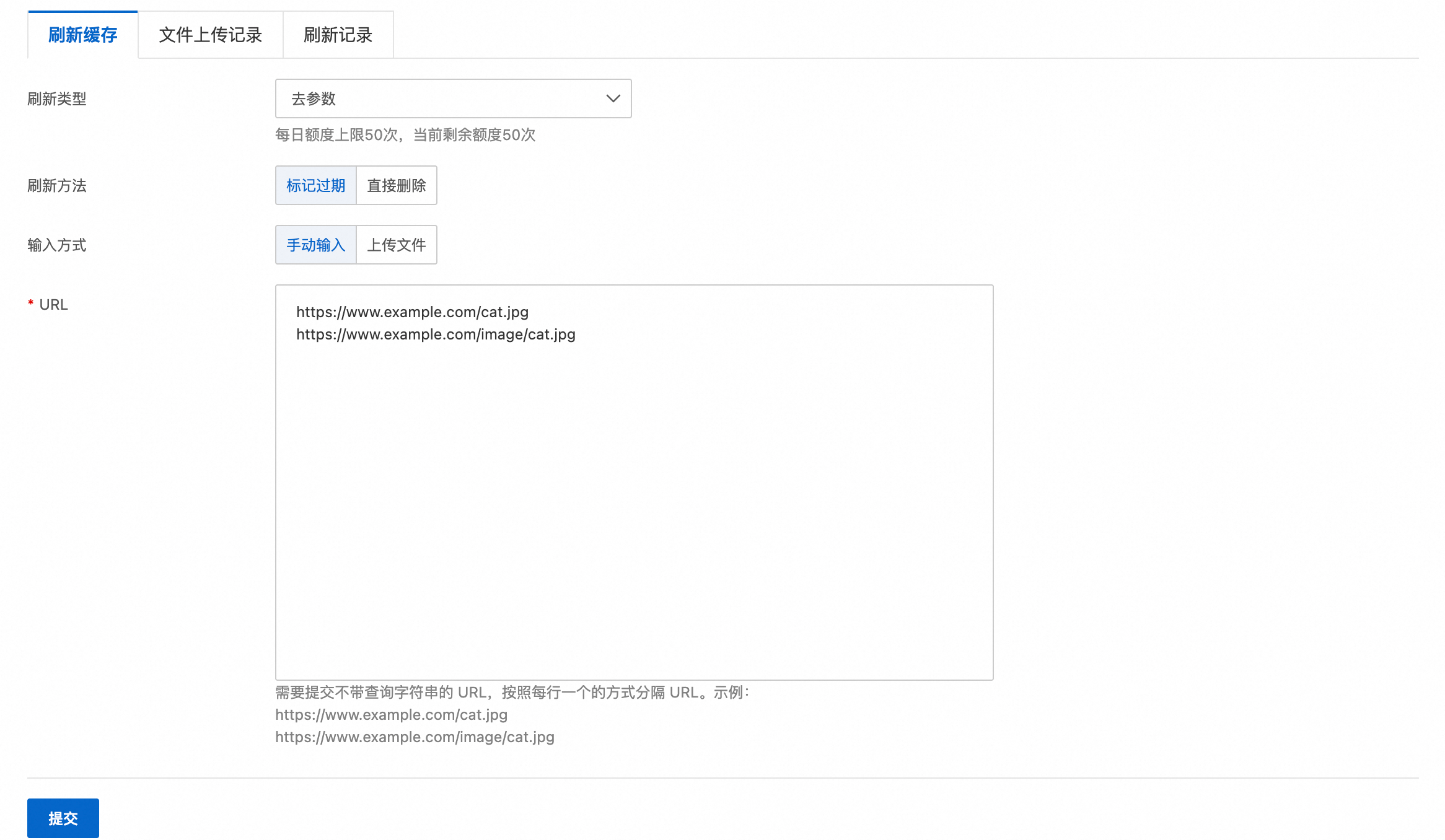Select 标记过期 refresh method
The width and height of the screenshot is (1445, 840).
pos(316,185)
